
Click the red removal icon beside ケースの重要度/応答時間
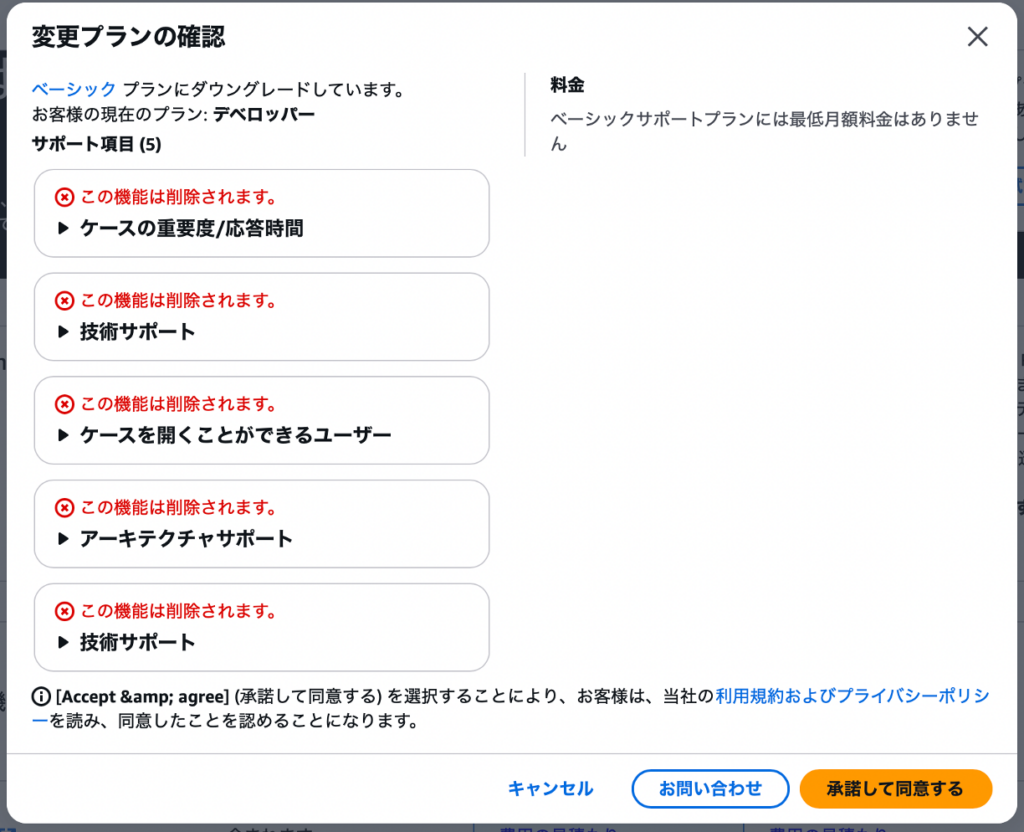click(66, 196)
